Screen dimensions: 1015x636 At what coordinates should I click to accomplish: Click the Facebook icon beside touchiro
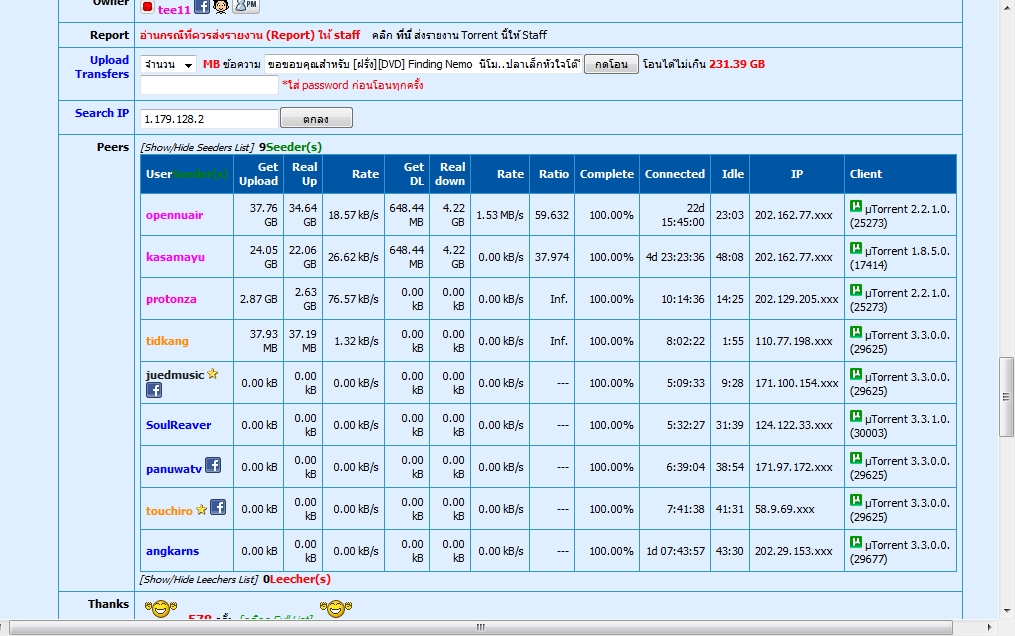[218, 507]
